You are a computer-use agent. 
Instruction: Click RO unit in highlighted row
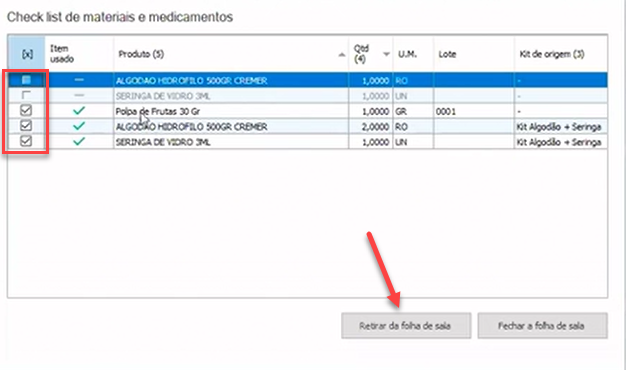(401, 81)
